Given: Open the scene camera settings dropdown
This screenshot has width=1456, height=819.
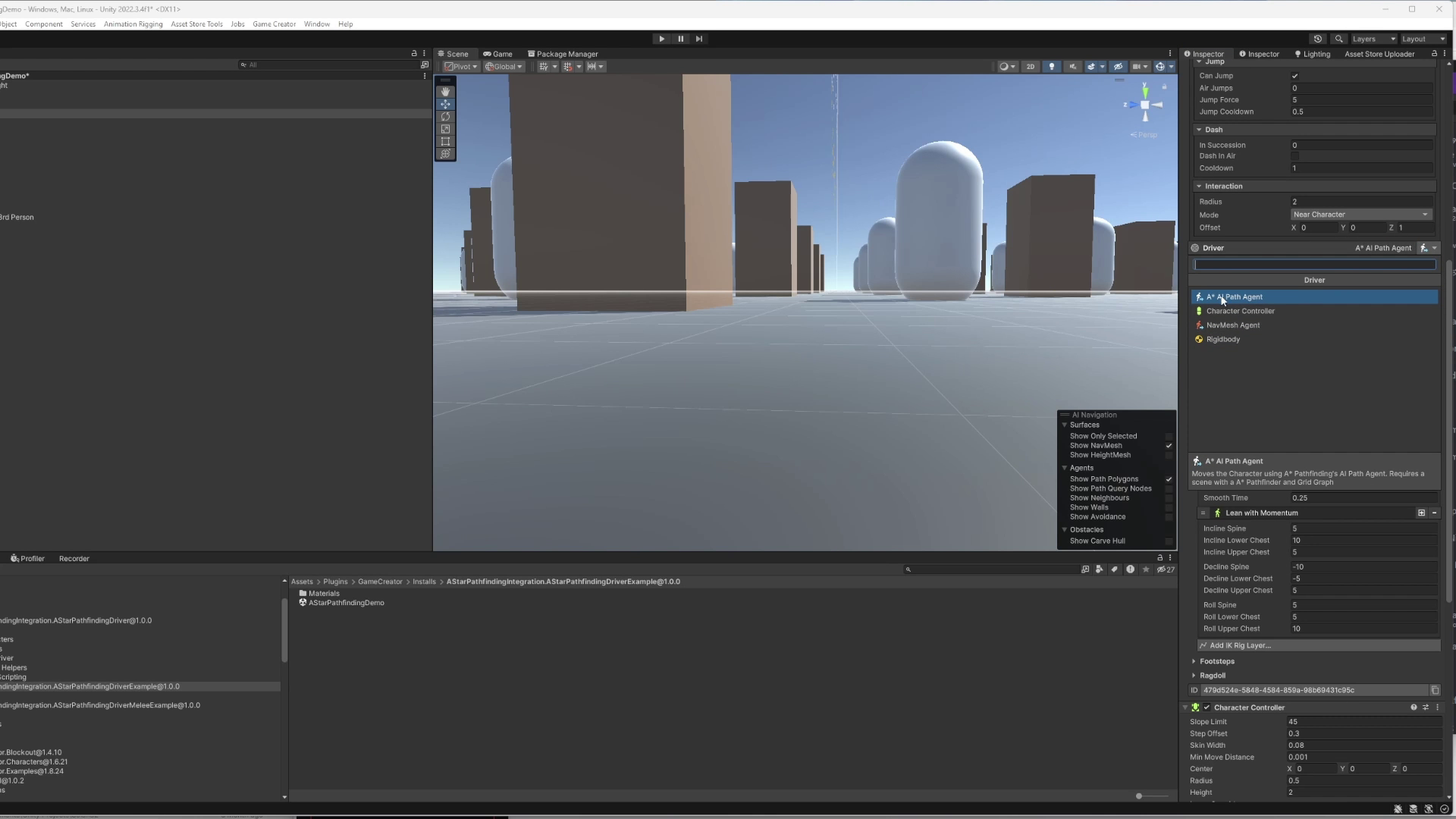Looking at the screenshot, I should click(1140, 67).
